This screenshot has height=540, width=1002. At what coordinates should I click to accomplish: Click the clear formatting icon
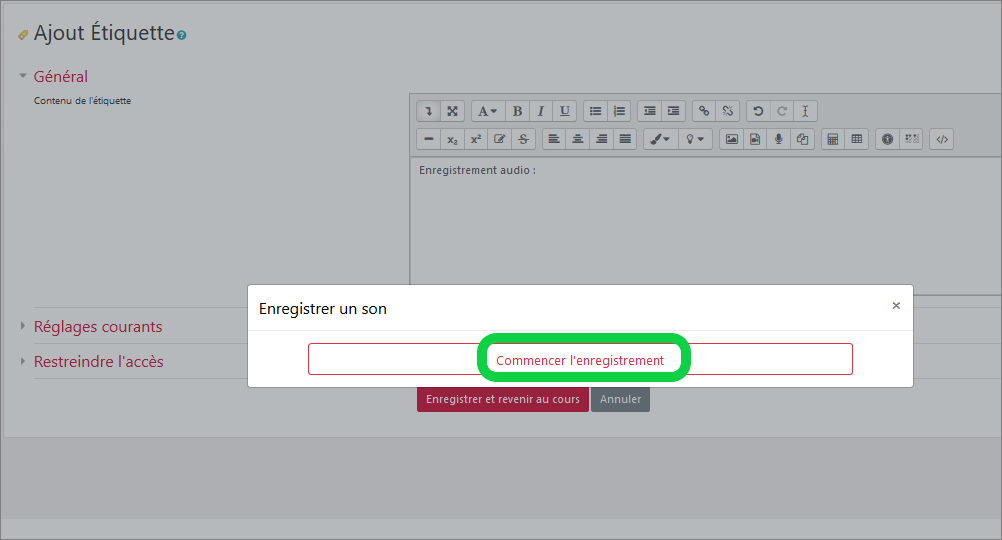805,111
